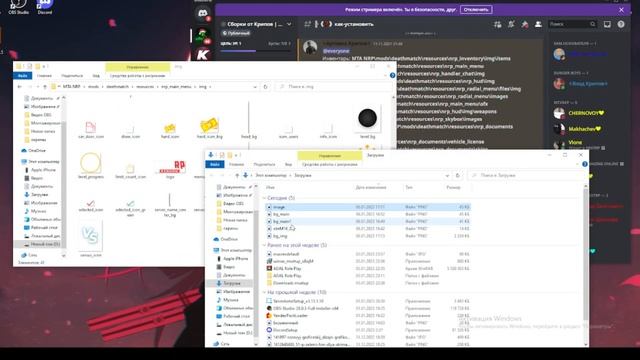Click help icon in Загрузки window ribbon
Screen dimensions: 640x360
(584, 164)
